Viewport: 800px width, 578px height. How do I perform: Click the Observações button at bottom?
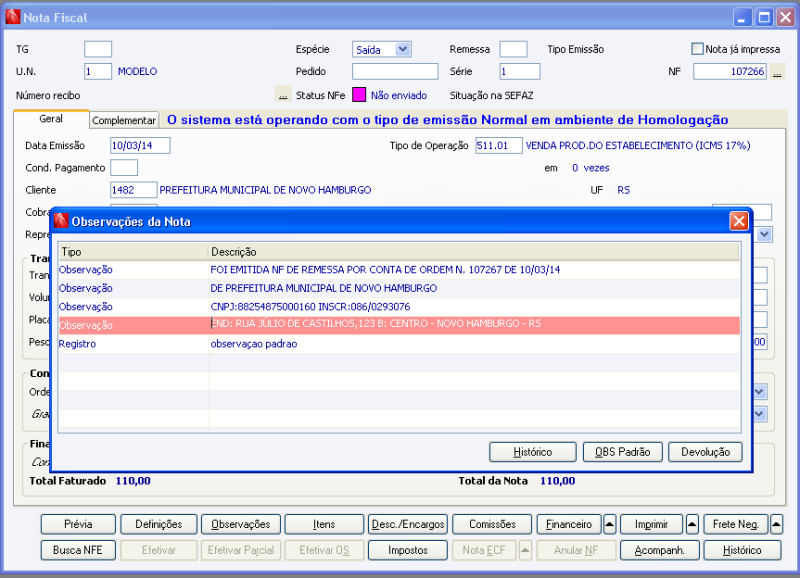(x=241, y=524)
